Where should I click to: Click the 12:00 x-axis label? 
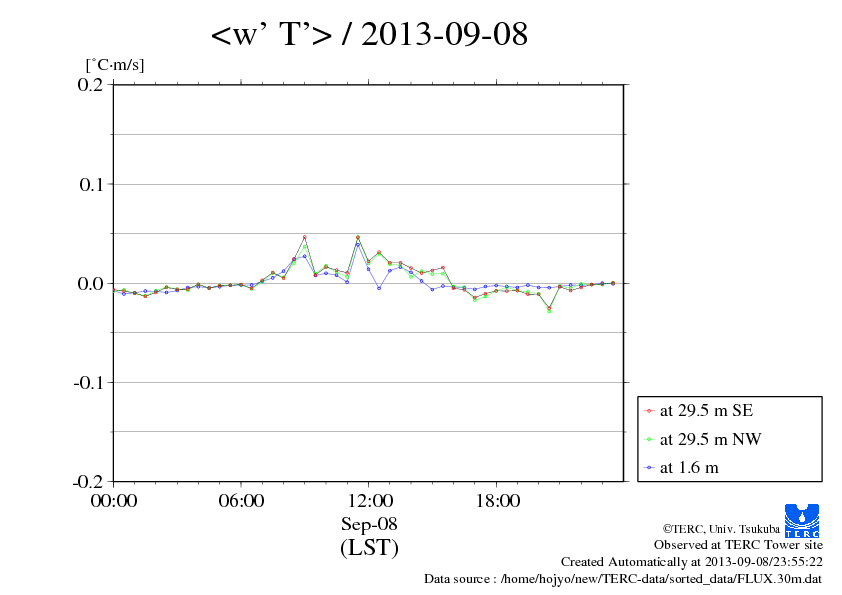[369, 501]
